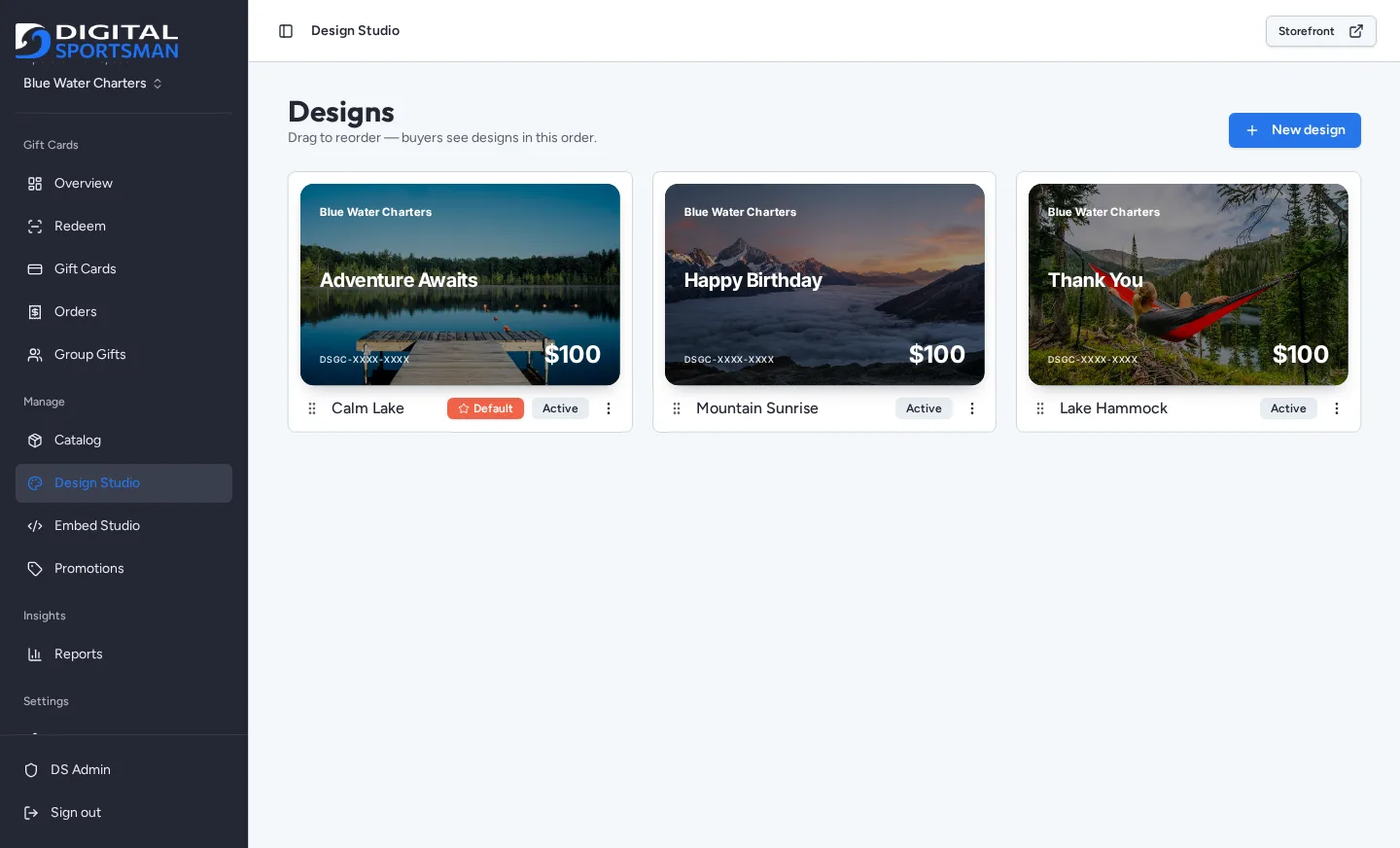Select the Adventure Awaits card preview
This screenshot has height=848, width=1400.
[460, 285]
